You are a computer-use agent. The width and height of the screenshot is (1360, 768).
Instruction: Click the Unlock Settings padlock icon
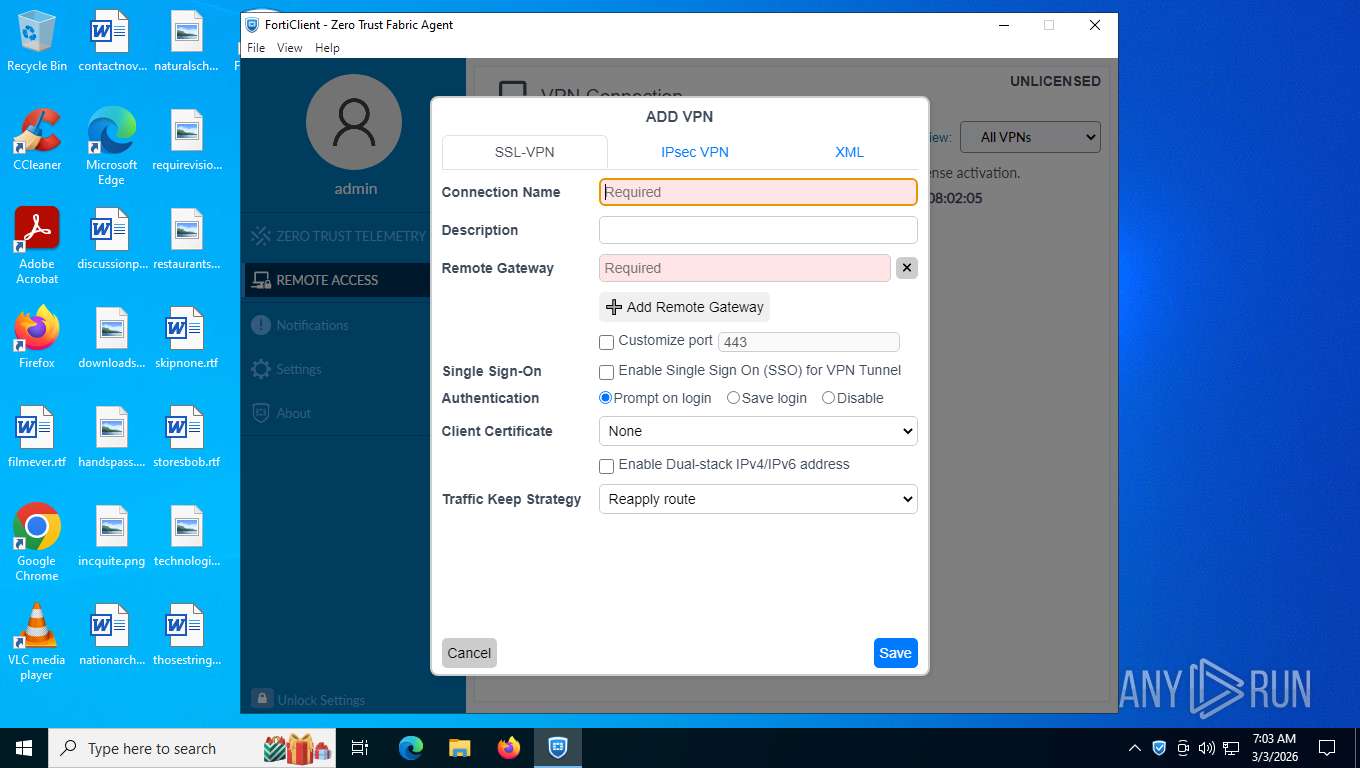click(262, 698)
